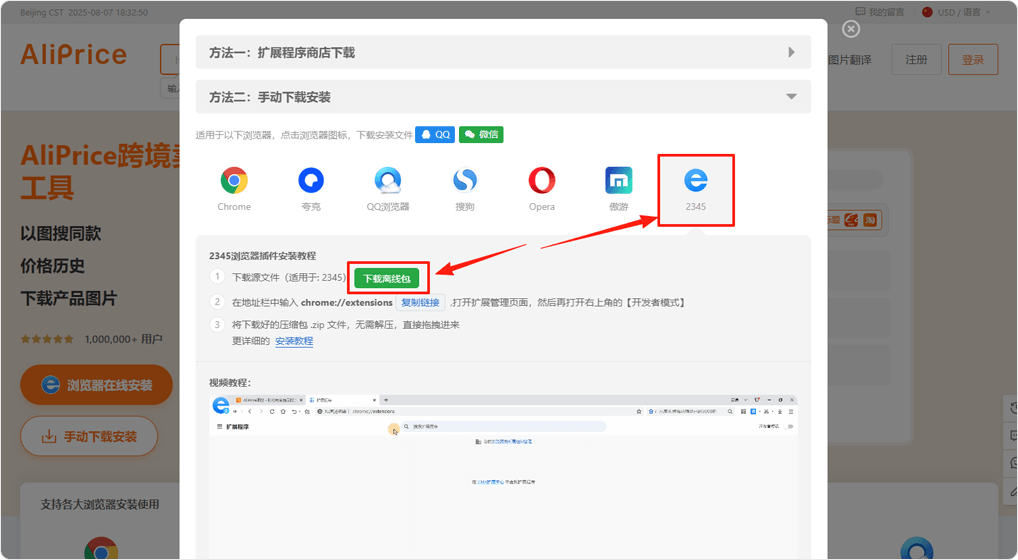Select the 2345 browser icon
Screen dimensions: 1018x560
click(696, 181)
